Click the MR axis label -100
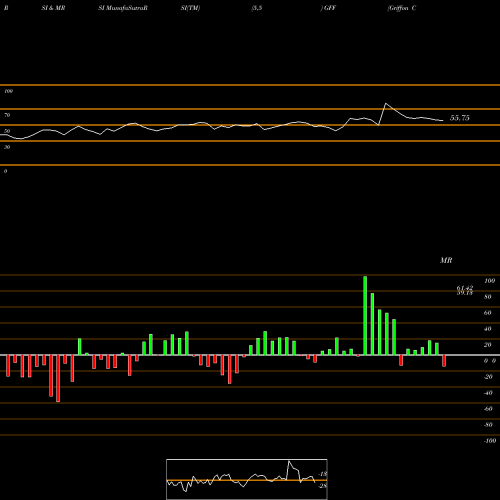Viewport: 500px width, 500px height. coord(490,441)
